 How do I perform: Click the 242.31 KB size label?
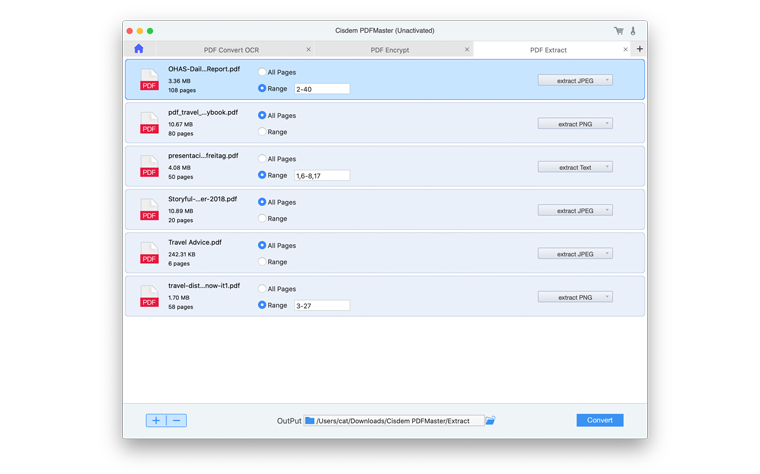tap(182, 254)
